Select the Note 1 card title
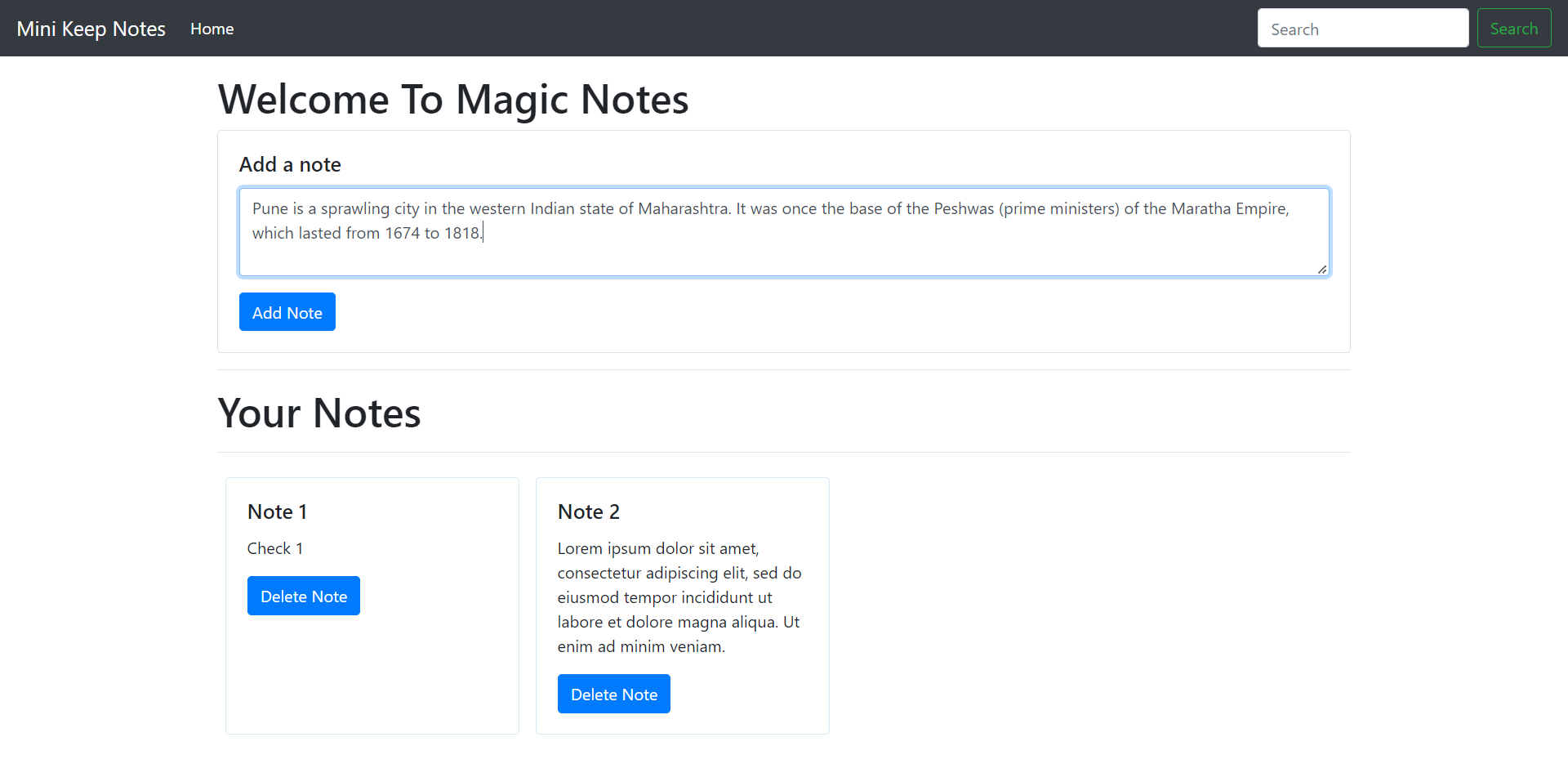Viewport: 1568px width, 764px height. (x=277, y=512)
